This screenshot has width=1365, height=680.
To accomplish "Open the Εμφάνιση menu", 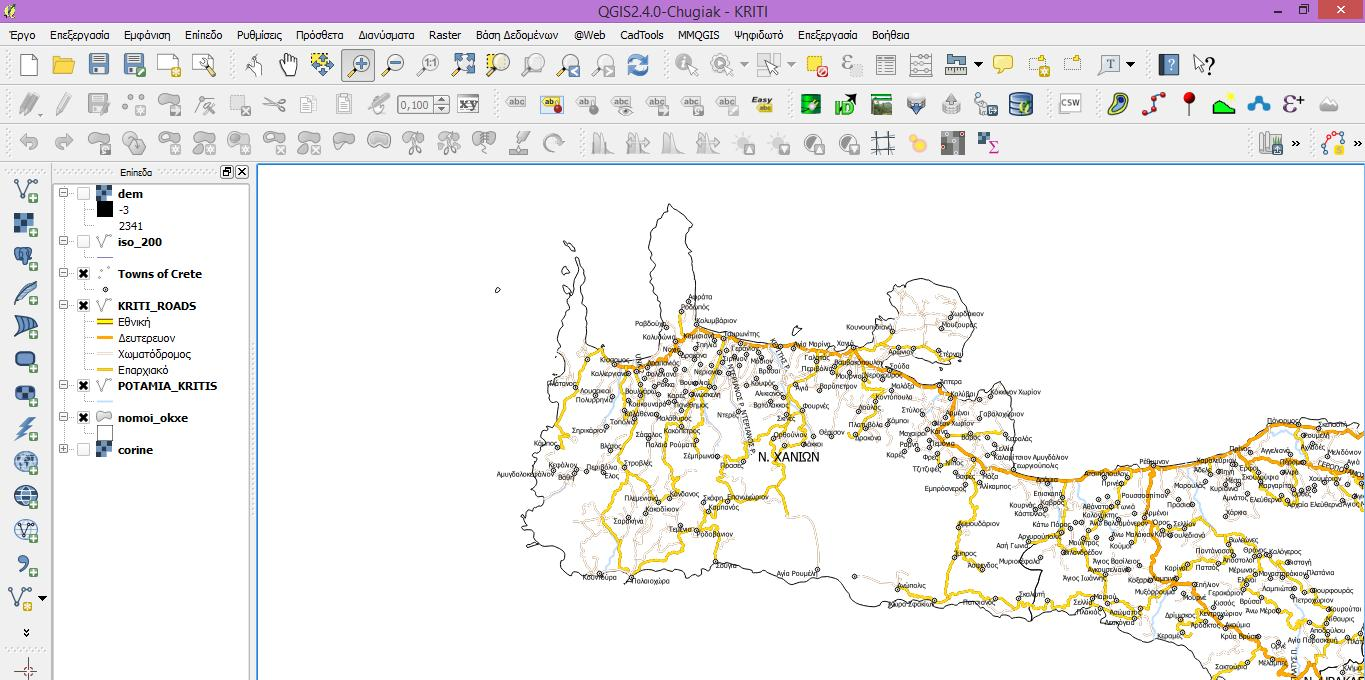I will click(x=147, y=35).
